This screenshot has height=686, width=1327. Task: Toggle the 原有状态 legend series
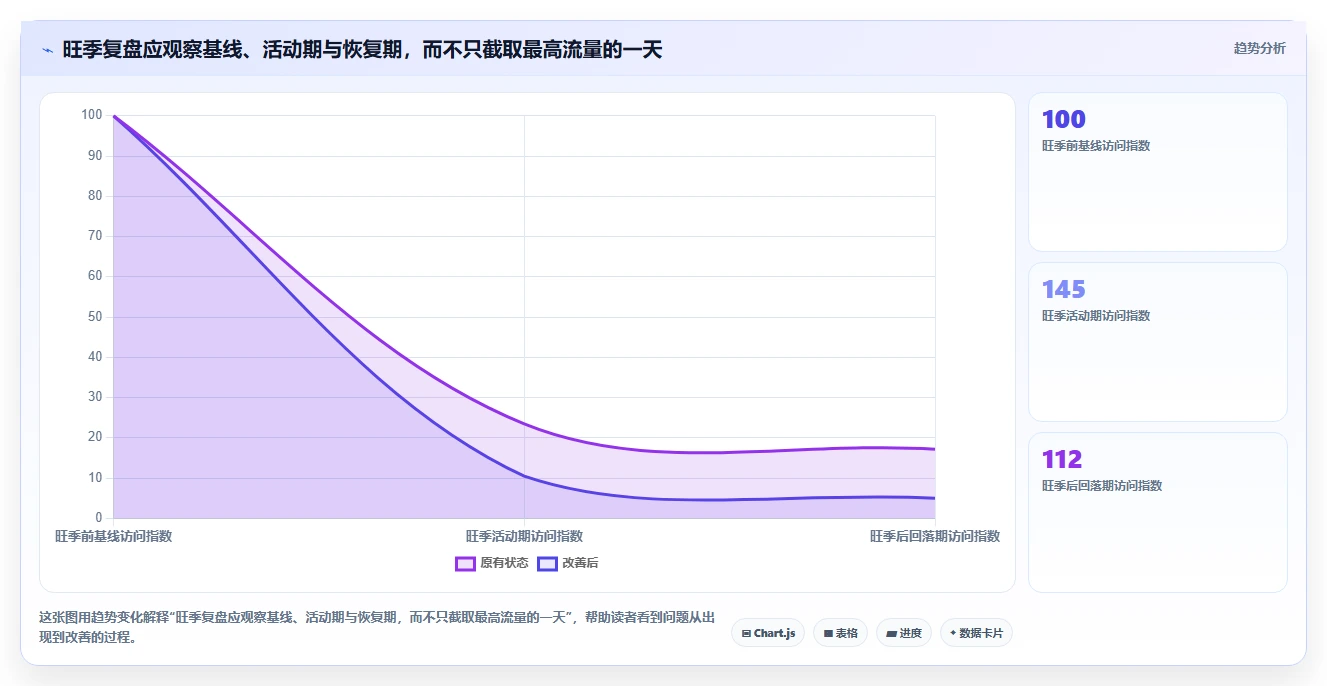(x=492, y=563)
